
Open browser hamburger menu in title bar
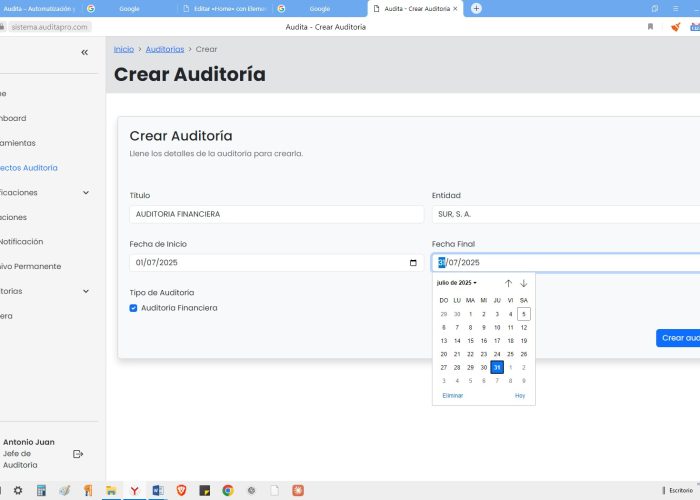pos(675,8)
